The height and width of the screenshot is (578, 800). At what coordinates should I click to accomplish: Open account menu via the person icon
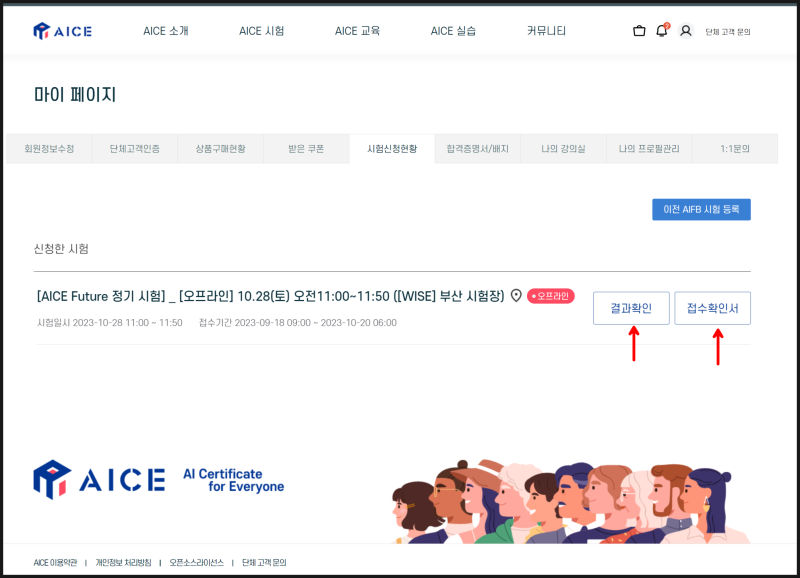(x=685, y=31)
